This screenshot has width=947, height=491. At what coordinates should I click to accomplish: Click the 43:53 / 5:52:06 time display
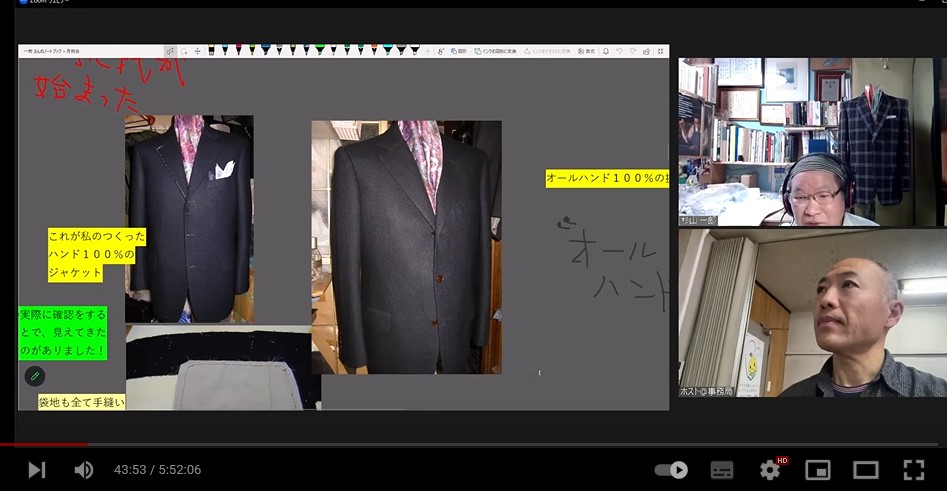pyautogui.click(x=158, y=470)
